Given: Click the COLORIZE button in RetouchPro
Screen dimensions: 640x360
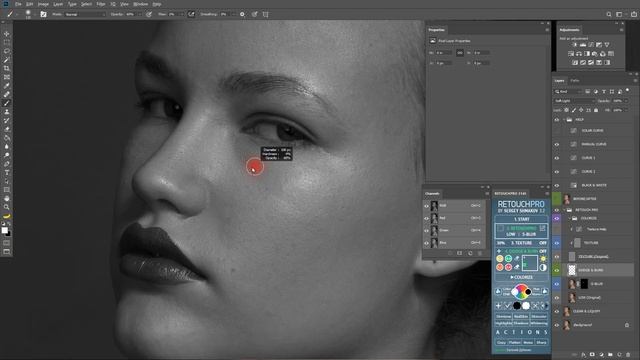Looking at the screenshot, I should coord(521,278).
